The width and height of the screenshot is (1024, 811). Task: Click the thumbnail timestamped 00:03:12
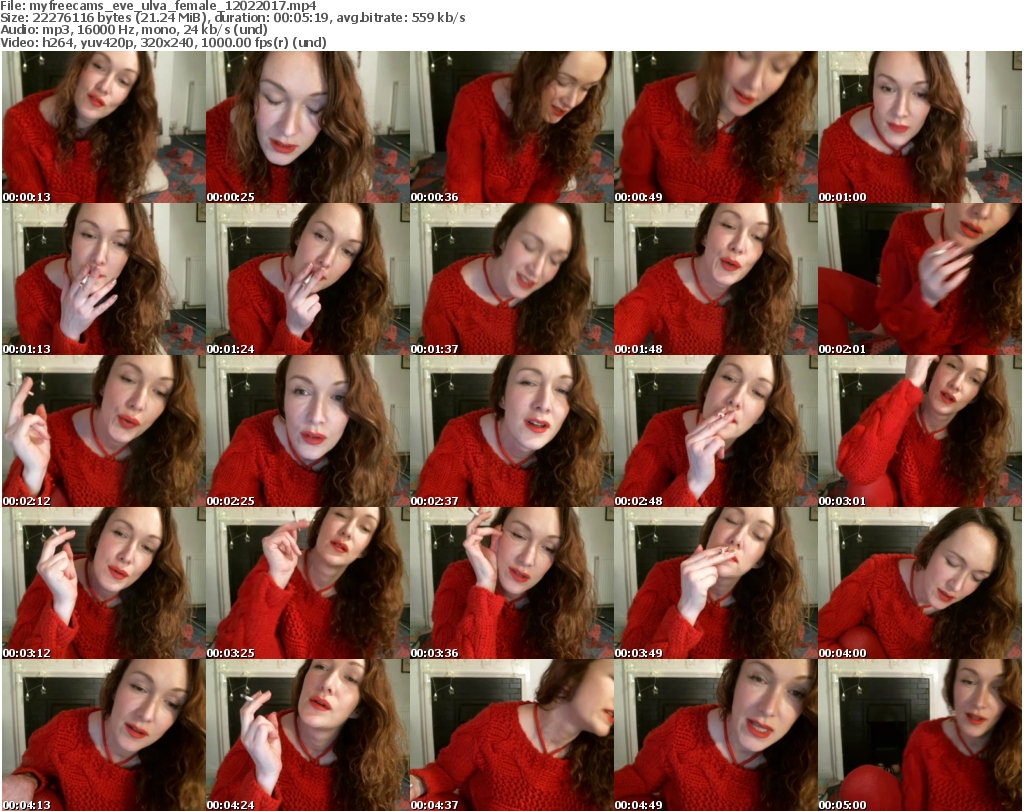pos(103,584)
